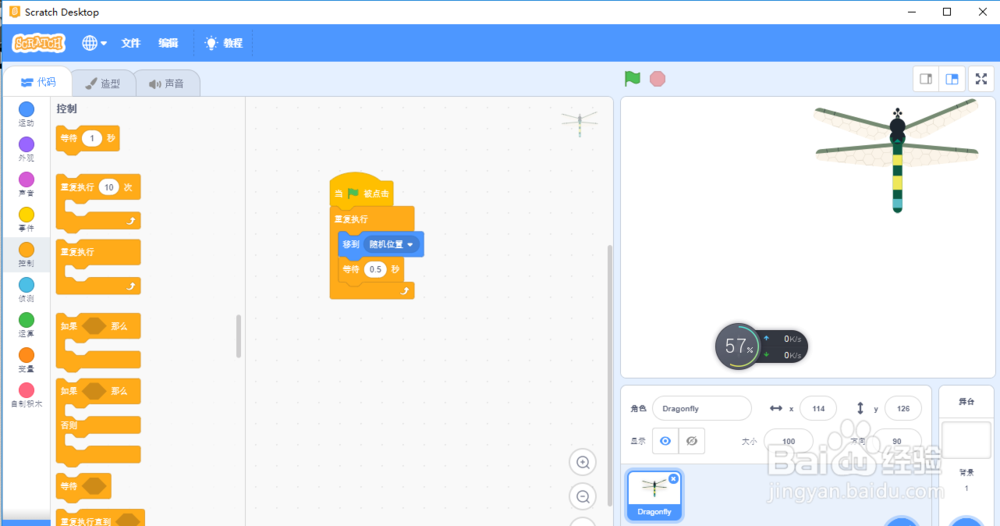Edit the sprite x position 114
This screenshot has width=1000, height=526.
(818, 409)
